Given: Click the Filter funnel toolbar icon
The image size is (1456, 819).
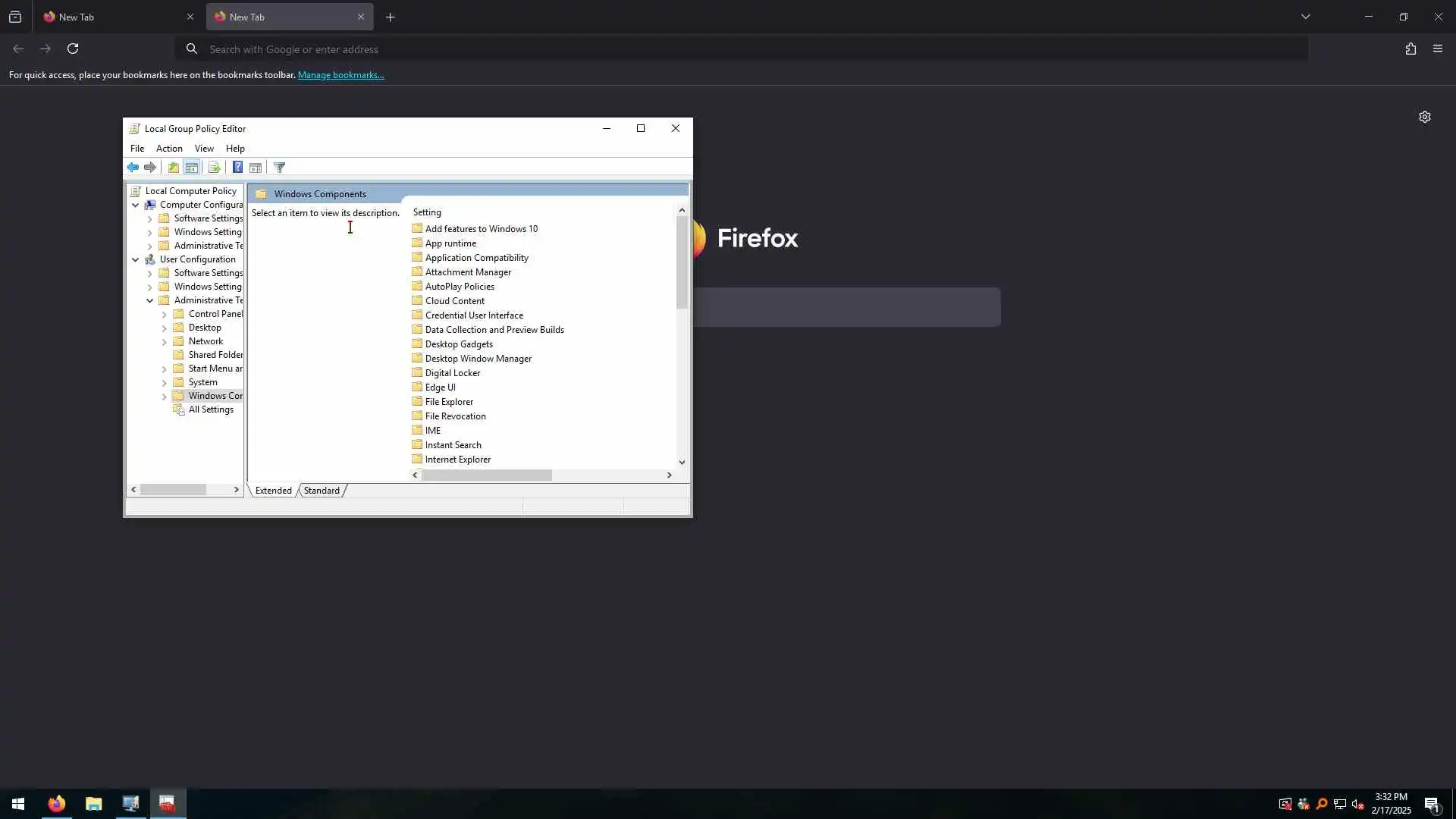Looking at the screenshot, I should tap(279, 168).
